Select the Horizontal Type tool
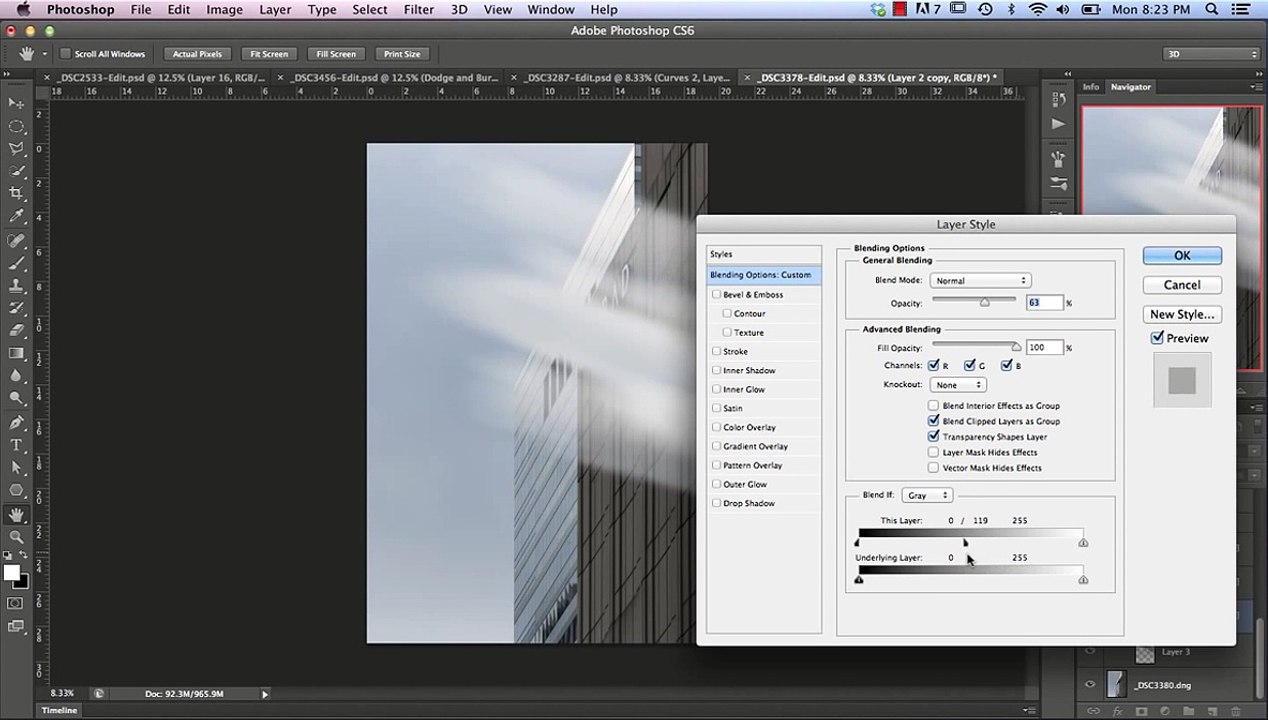Image resolution: width=1268 pixels, height=720 pixels. (x=17, y=445)
